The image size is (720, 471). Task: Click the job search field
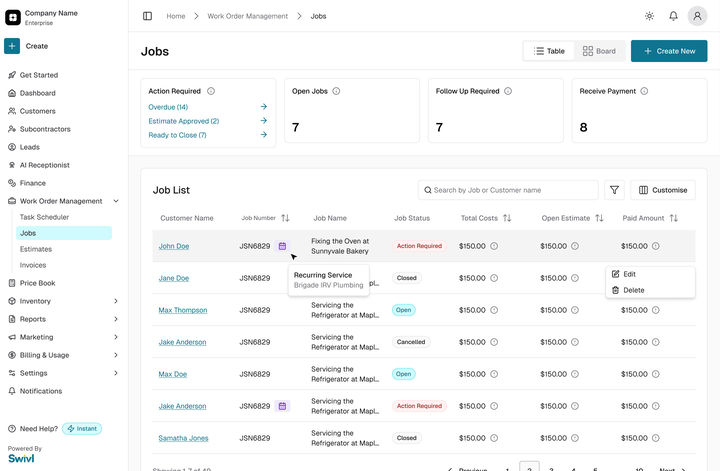(508, 190)
